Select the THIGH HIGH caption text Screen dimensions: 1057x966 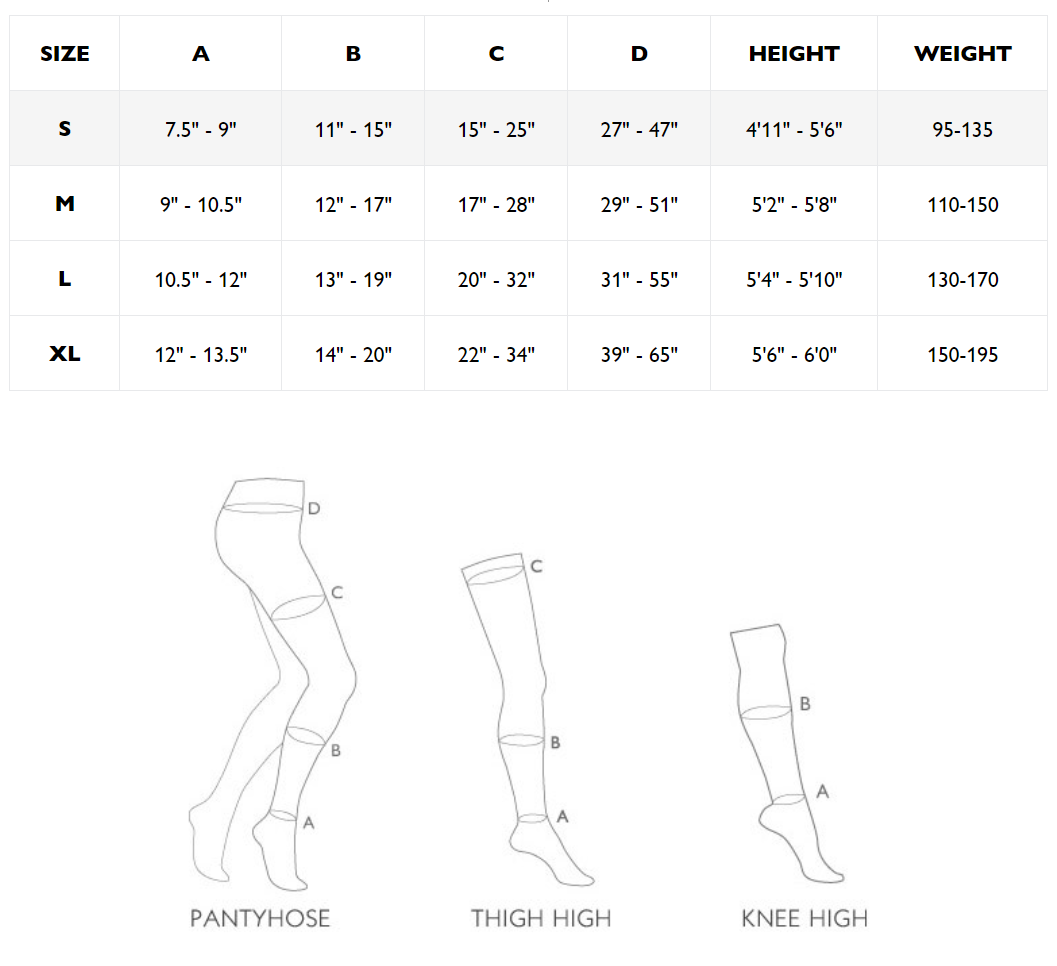(541, 918)
